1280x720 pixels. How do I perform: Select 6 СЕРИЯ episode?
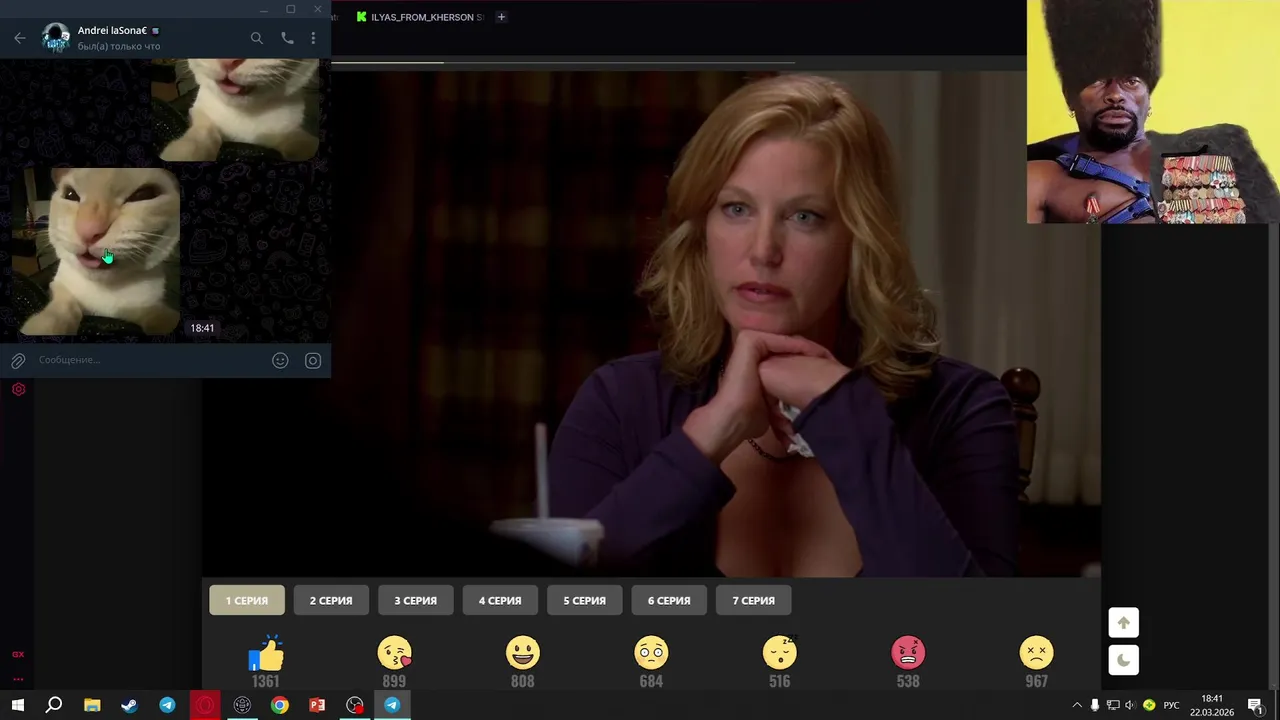click(x=669, y=600)
